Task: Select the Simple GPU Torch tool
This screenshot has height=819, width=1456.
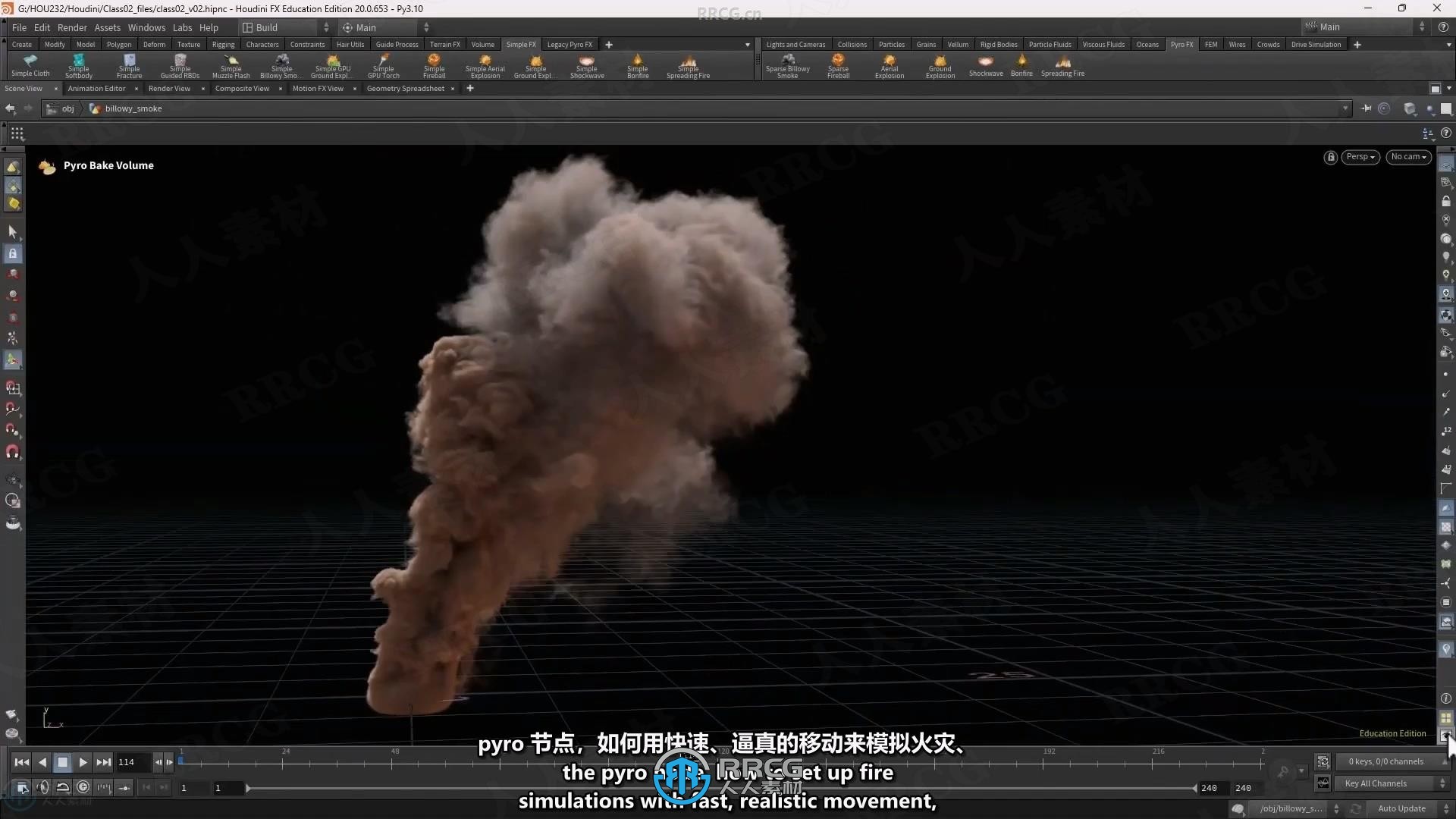Action: click(383, 66)
